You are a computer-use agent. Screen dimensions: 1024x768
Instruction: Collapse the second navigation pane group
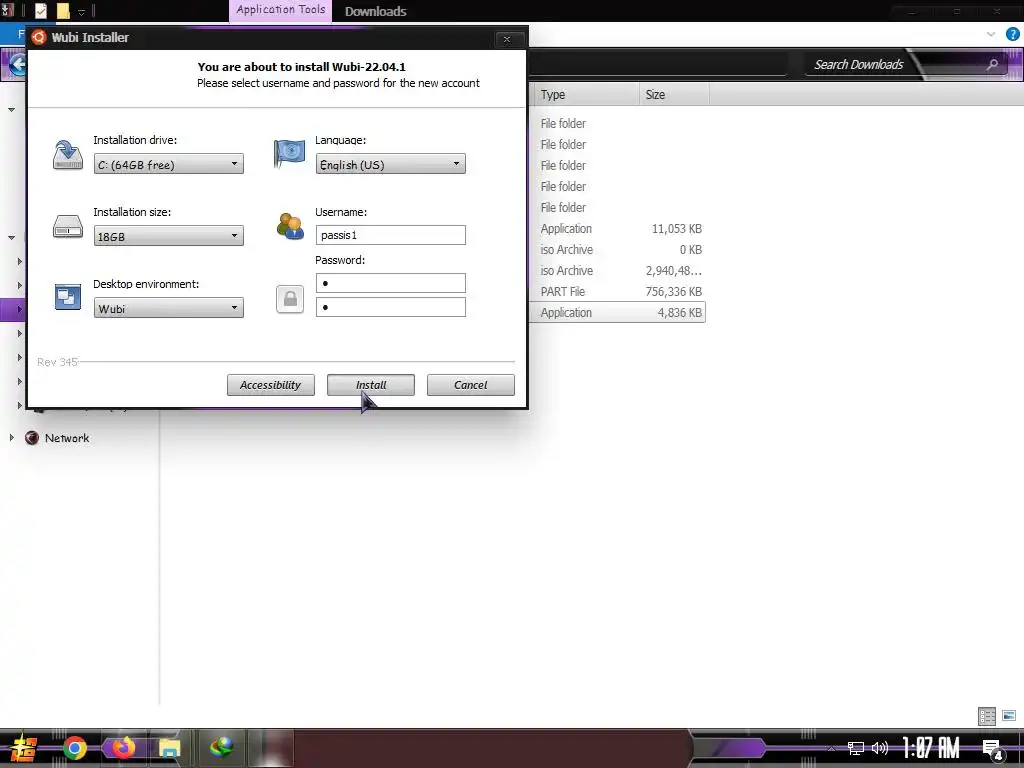(x=11, y=238)
